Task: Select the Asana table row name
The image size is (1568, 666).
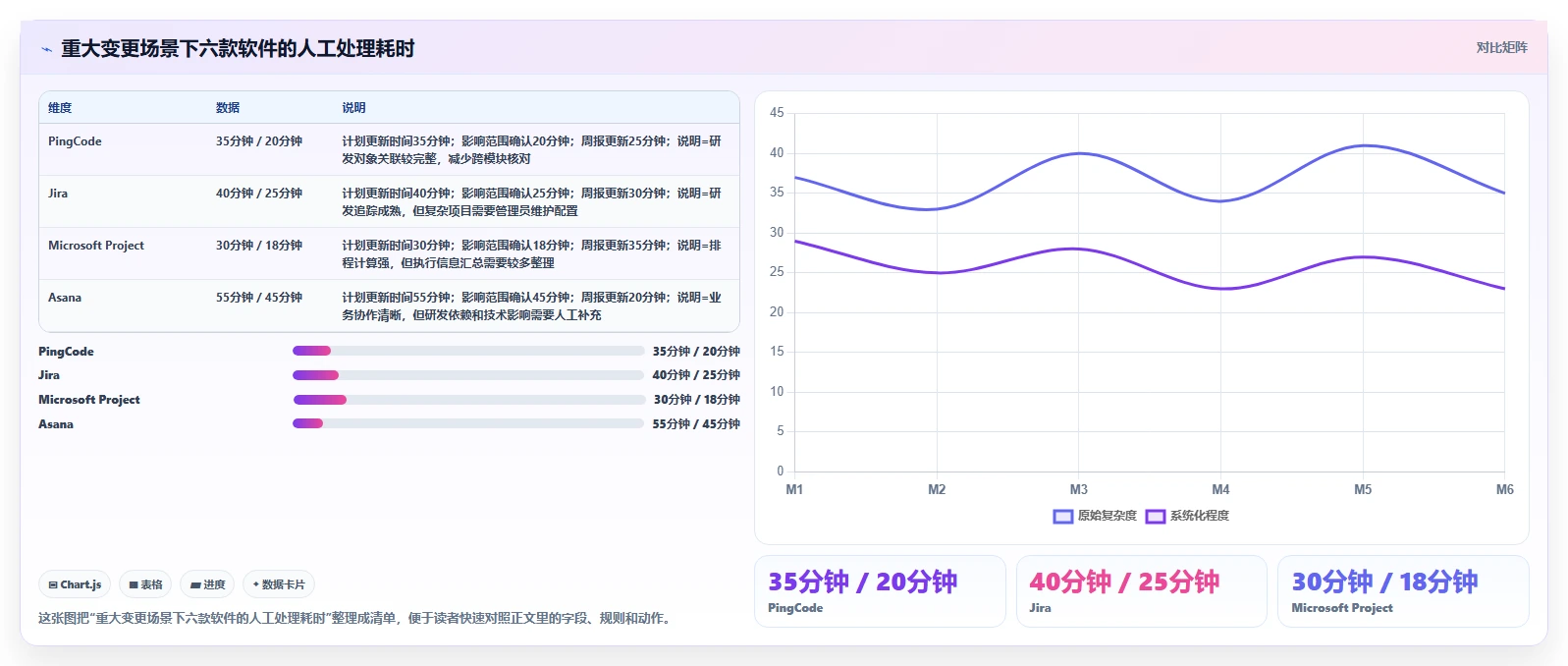Action: pyautogui.click(x=65, y=298)
